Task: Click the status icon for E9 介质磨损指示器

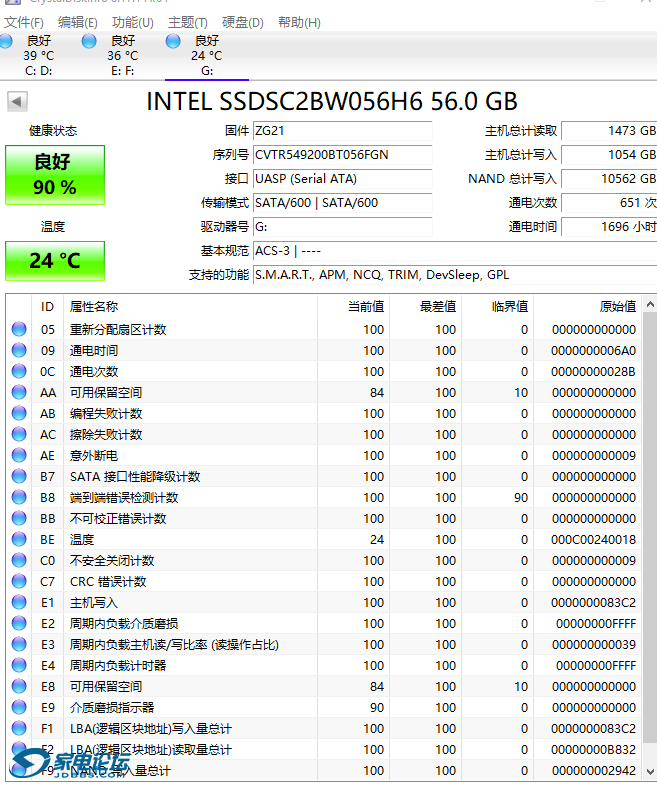Action: pyautogui.click(x=19, y=707)
